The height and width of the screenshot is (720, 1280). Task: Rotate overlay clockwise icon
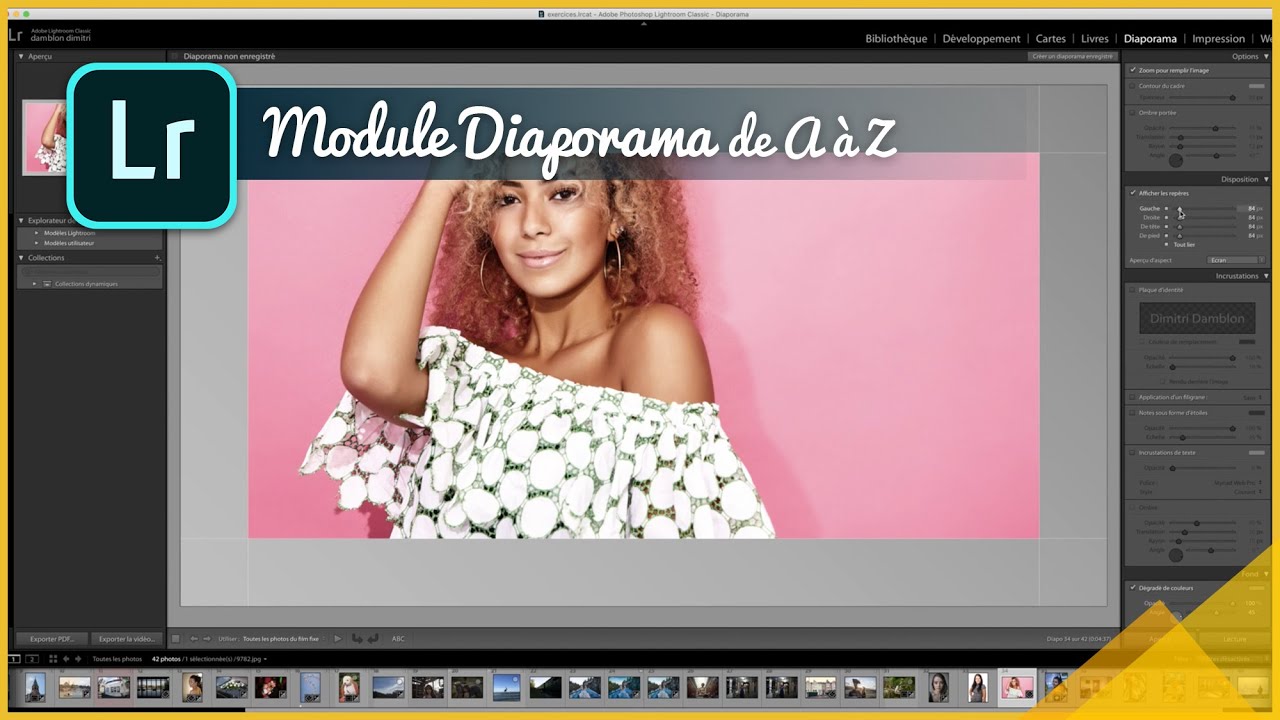(373, 639)
